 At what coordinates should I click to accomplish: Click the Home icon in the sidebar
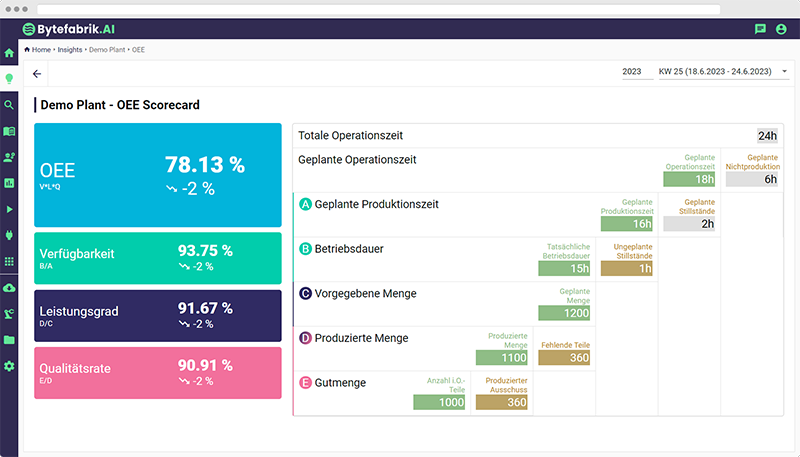[x=9, y=52]
